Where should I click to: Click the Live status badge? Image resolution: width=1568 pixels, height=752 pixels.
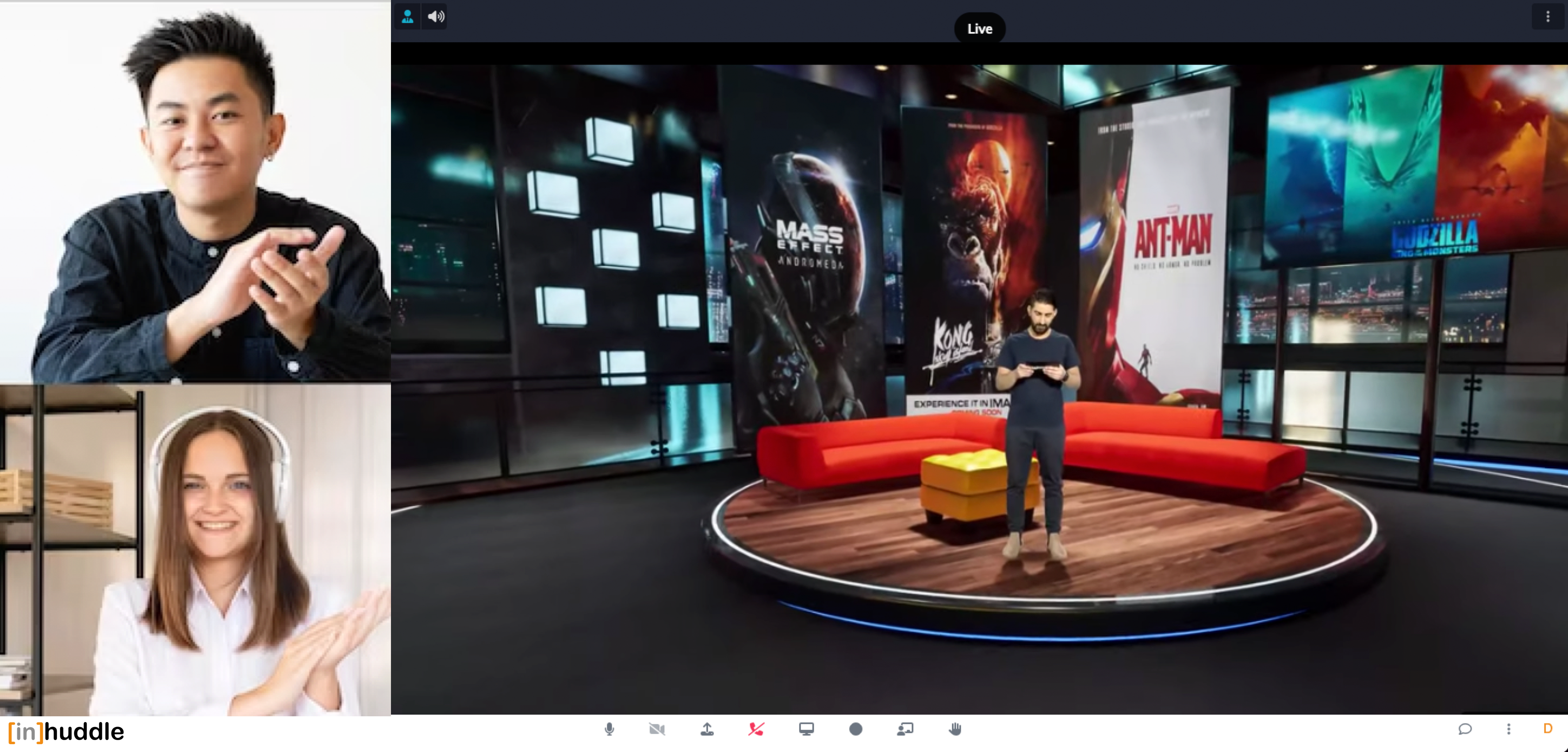pos(979,29)
